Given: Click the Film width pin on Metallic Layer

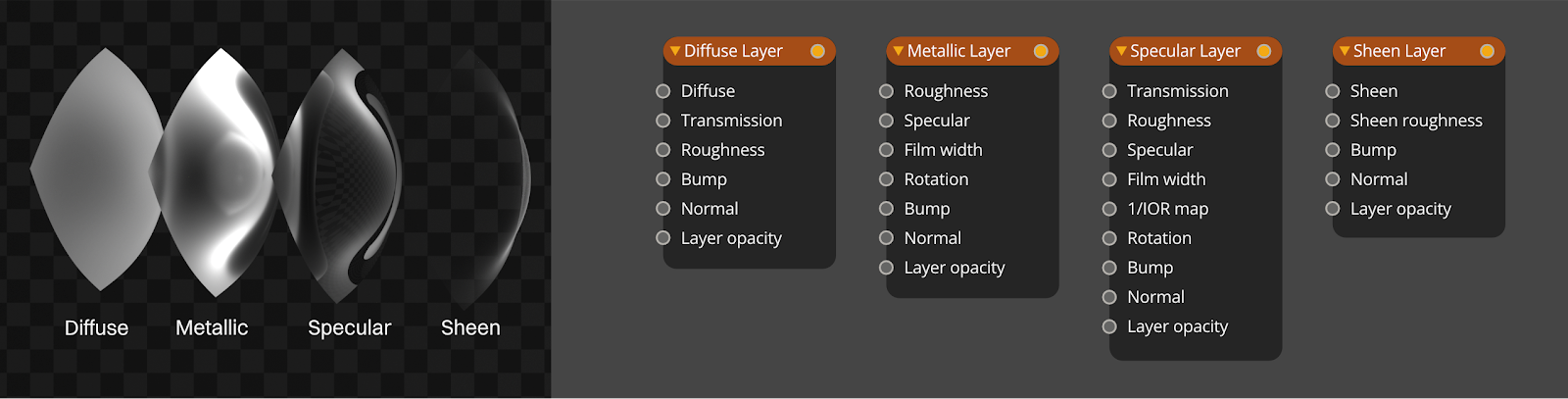Looking at the screenshot, I should point(886,150).
